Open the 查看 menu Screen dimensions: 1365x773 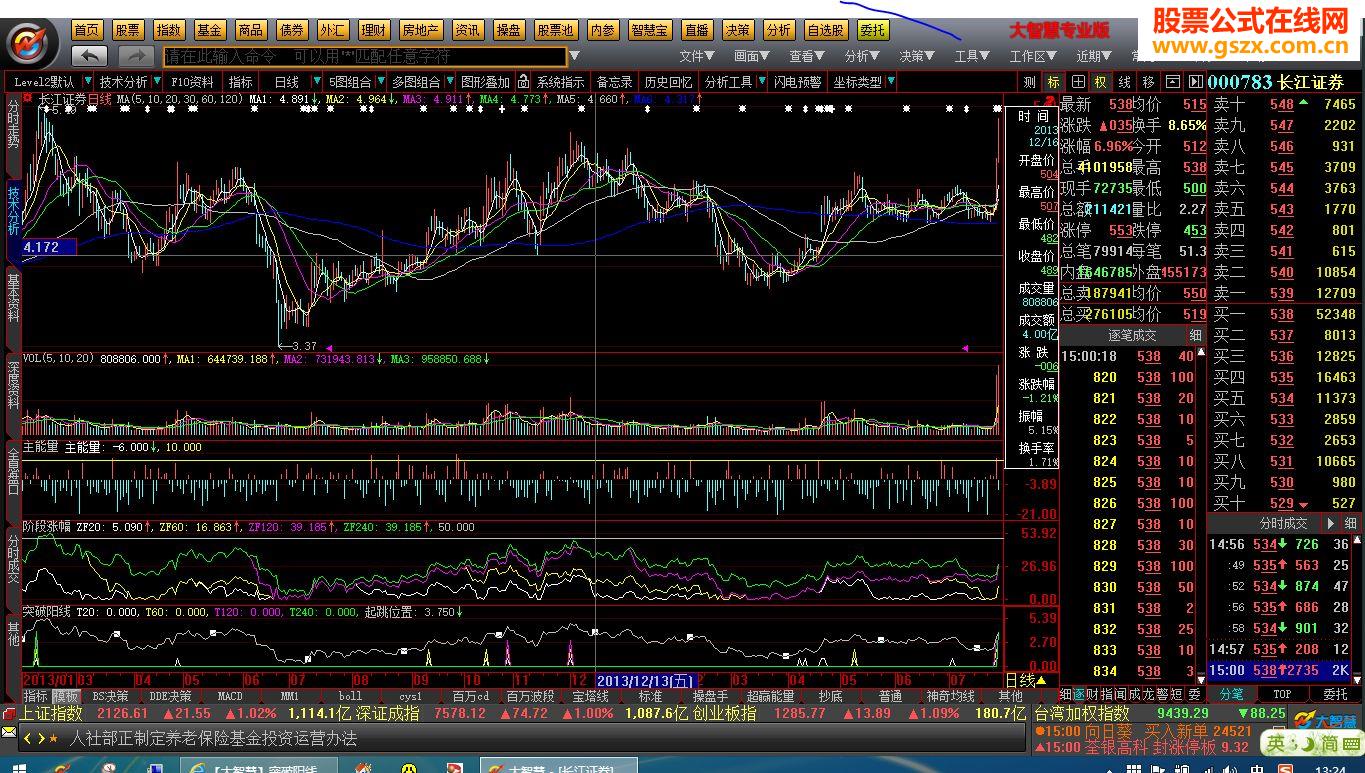point(807,56)
